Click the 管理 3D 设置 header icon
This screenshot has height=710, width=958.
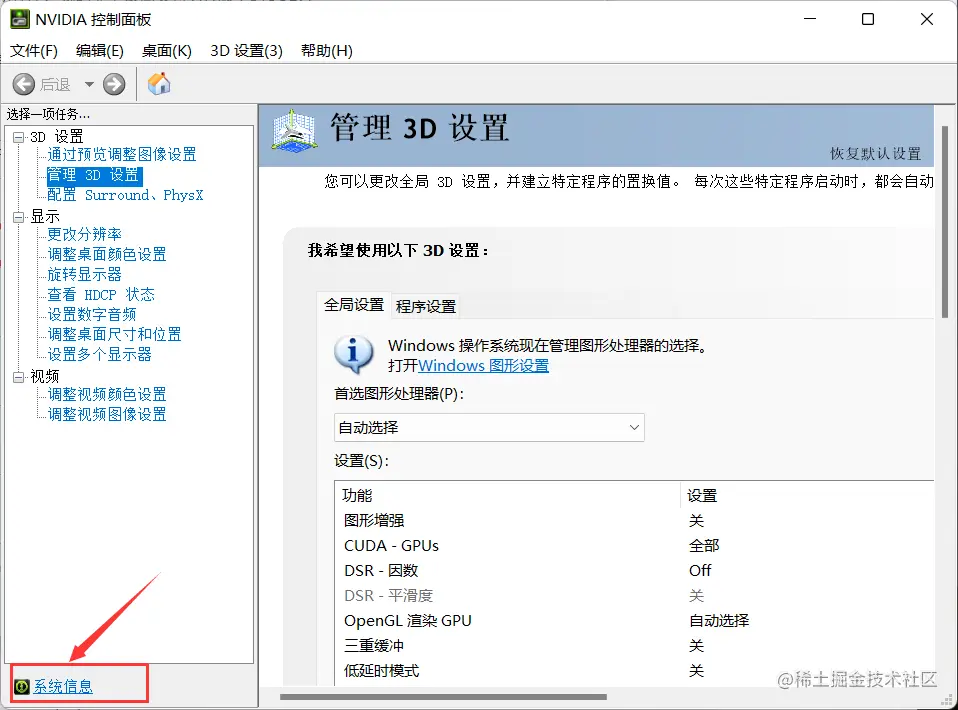294,130
